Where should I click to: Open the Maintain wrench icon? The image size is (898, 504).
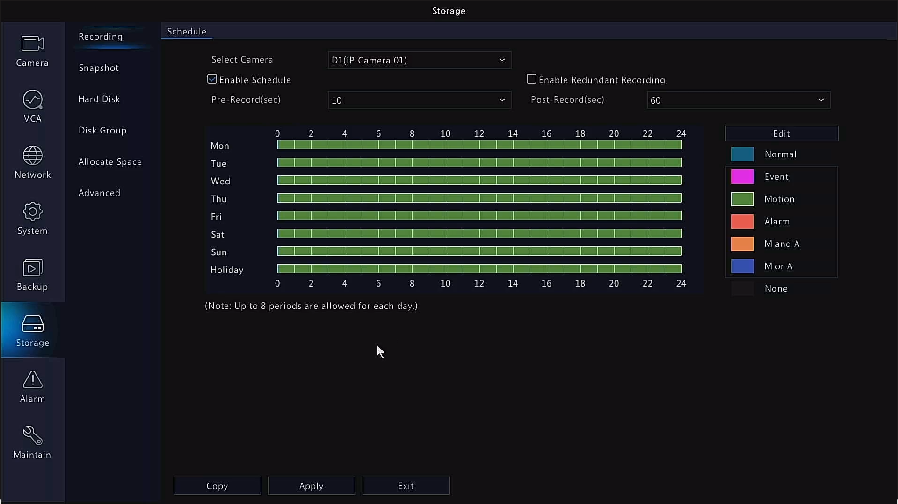tap(32, 436)
